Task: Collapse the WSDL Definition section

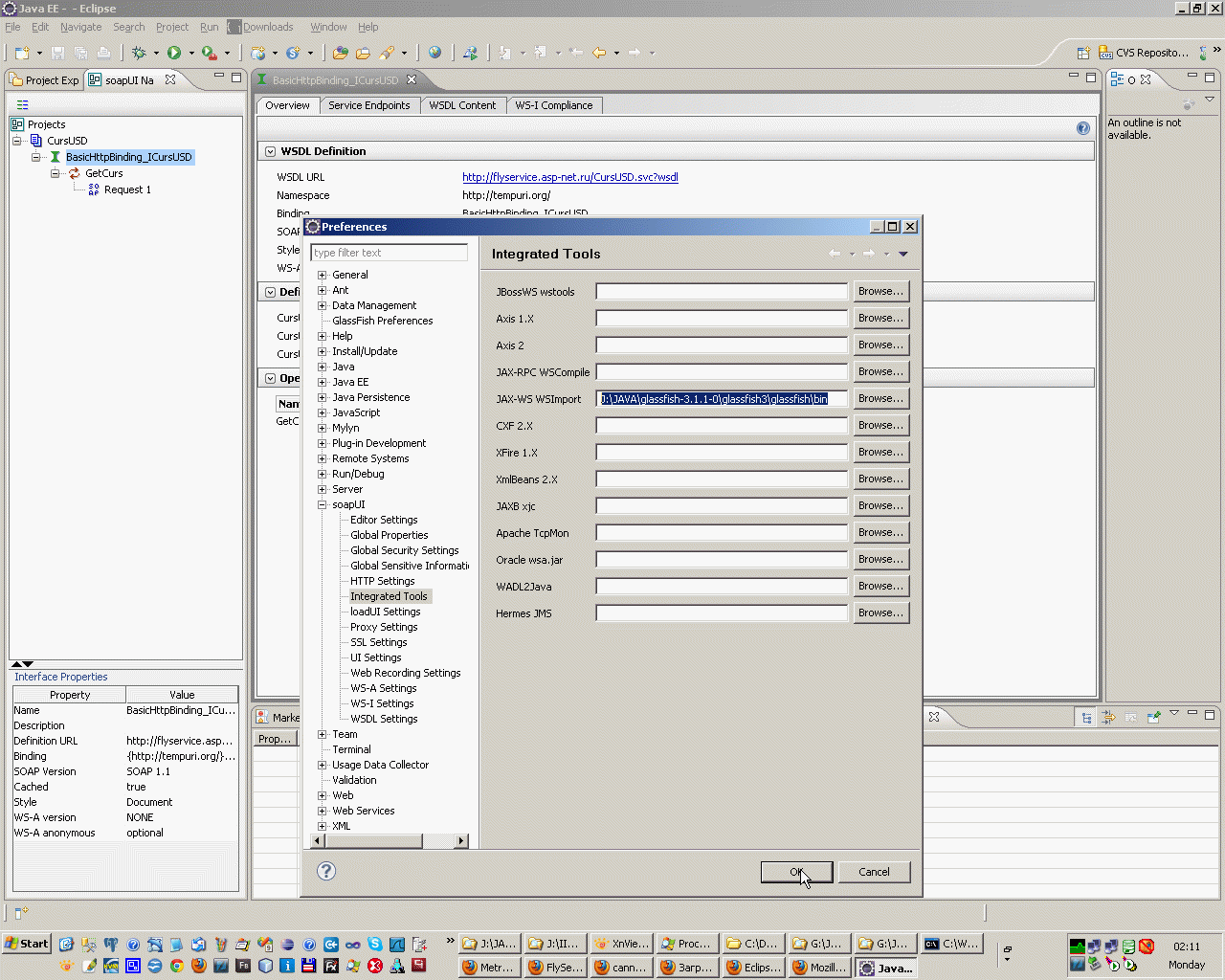Action: point(270,151)
